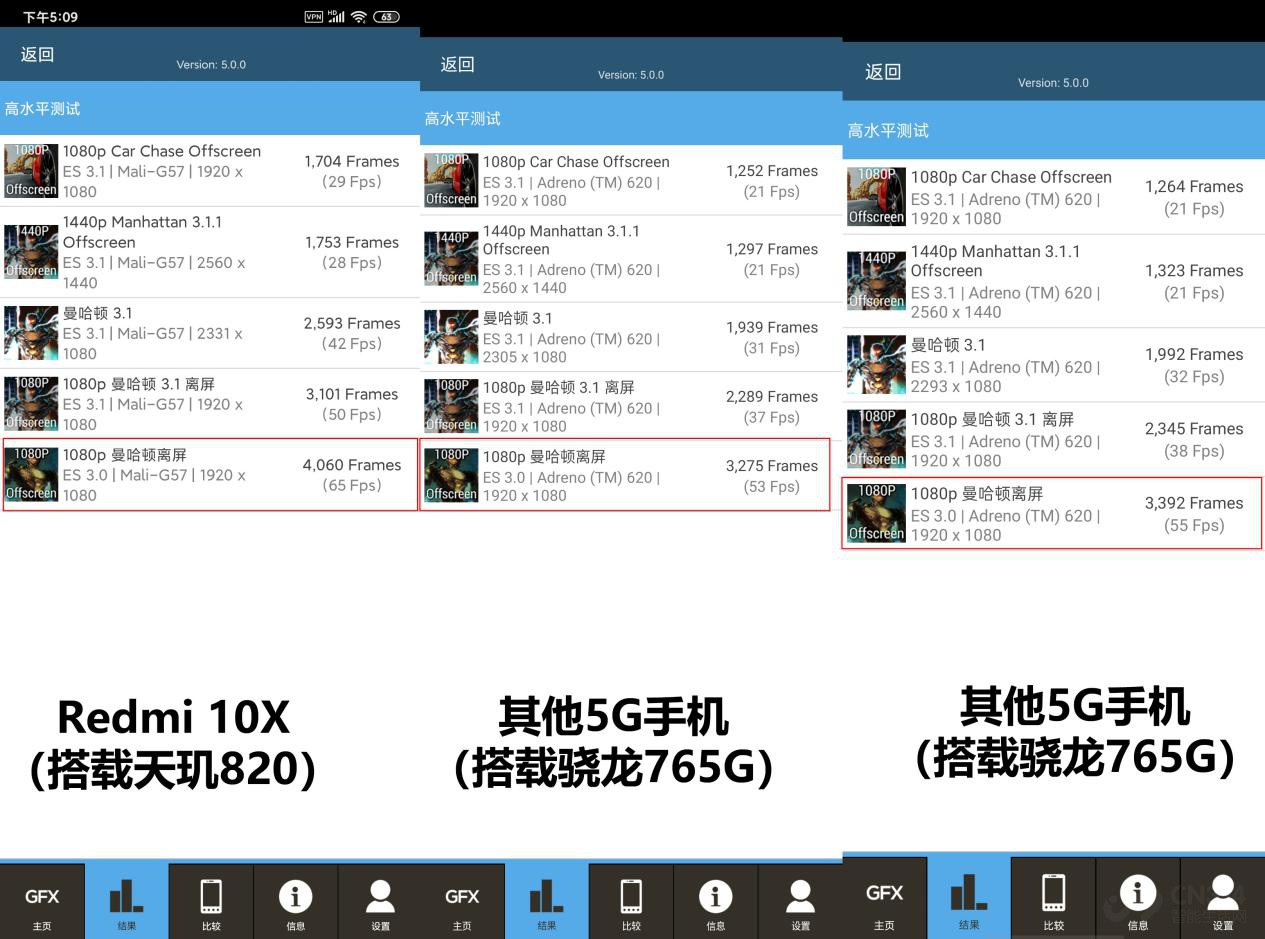Select 结果 tab in the 3,392 Frames screen
The height and width of the screenshot is (939, 1265).
pyautogui.click(x=969, y=898)
